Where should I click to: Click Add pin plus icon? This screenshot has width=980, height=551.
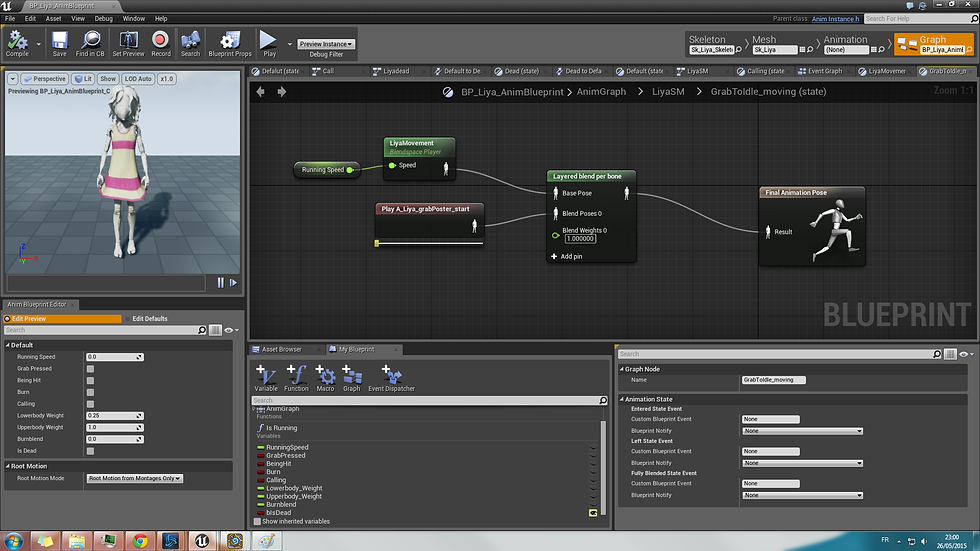pos(554,256)
